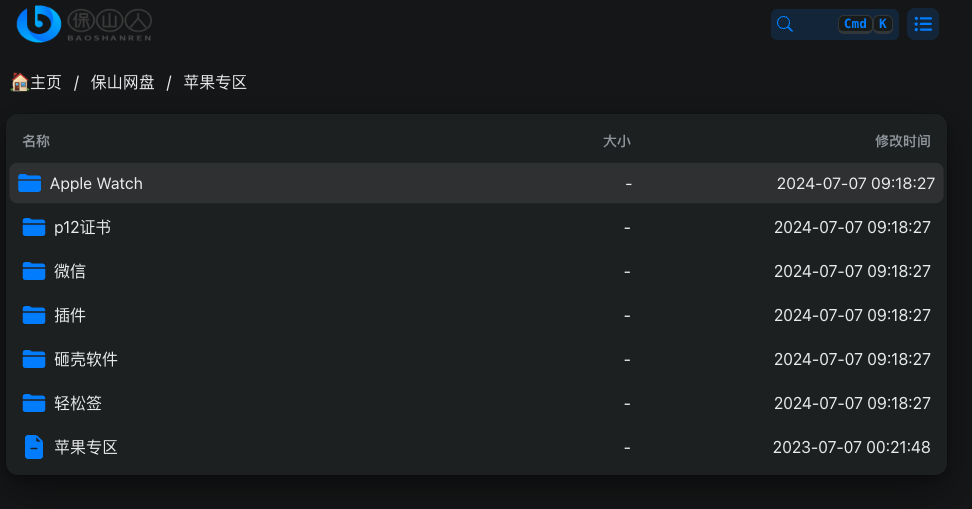The width and height of the screenshot is (972, 509).
Task: Sort files by 修改时间 column header
Action: click(x=903, y=141)
